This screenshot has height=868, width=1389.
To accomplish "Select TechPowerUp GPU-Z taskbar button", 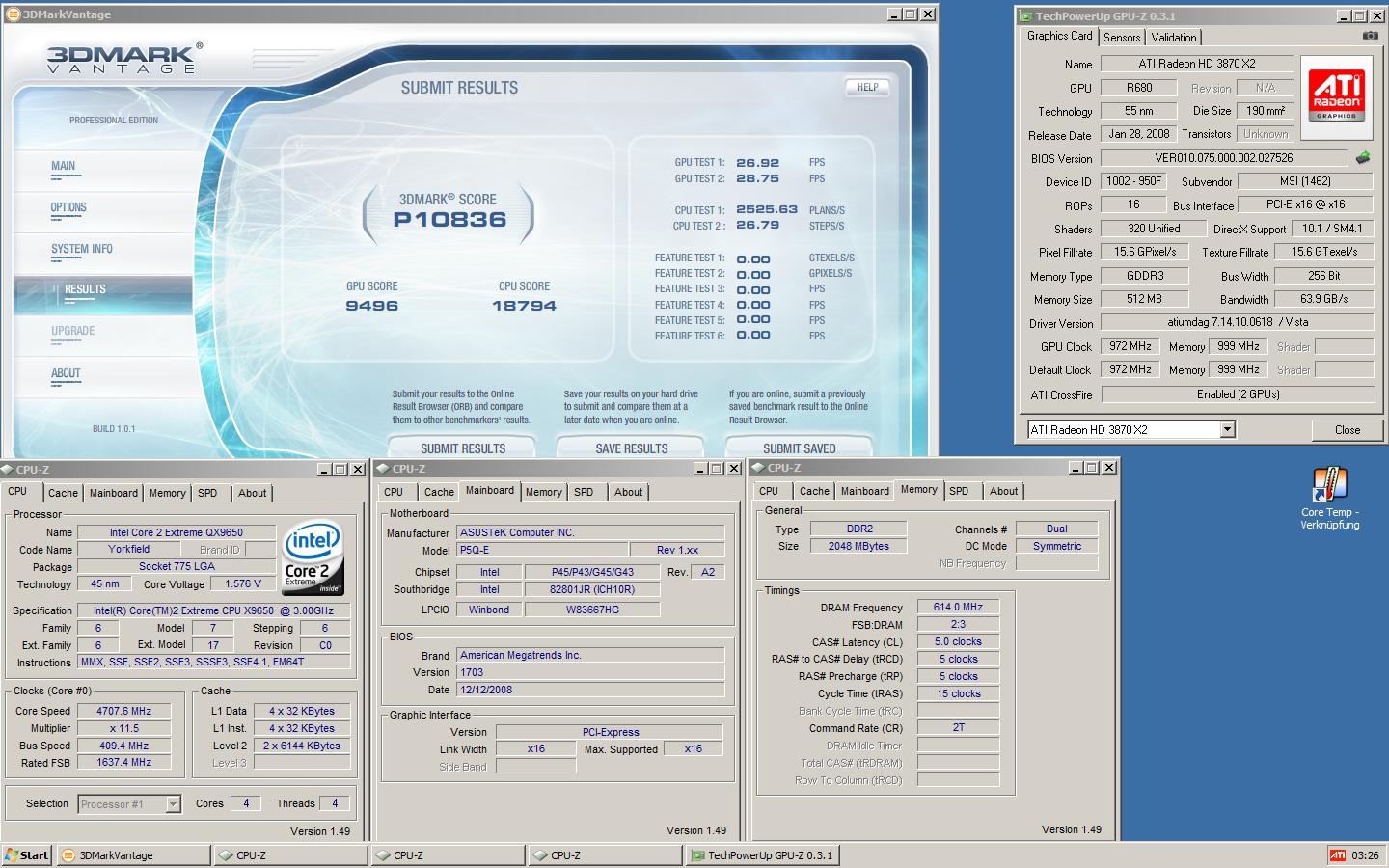I will coord(761,855).
